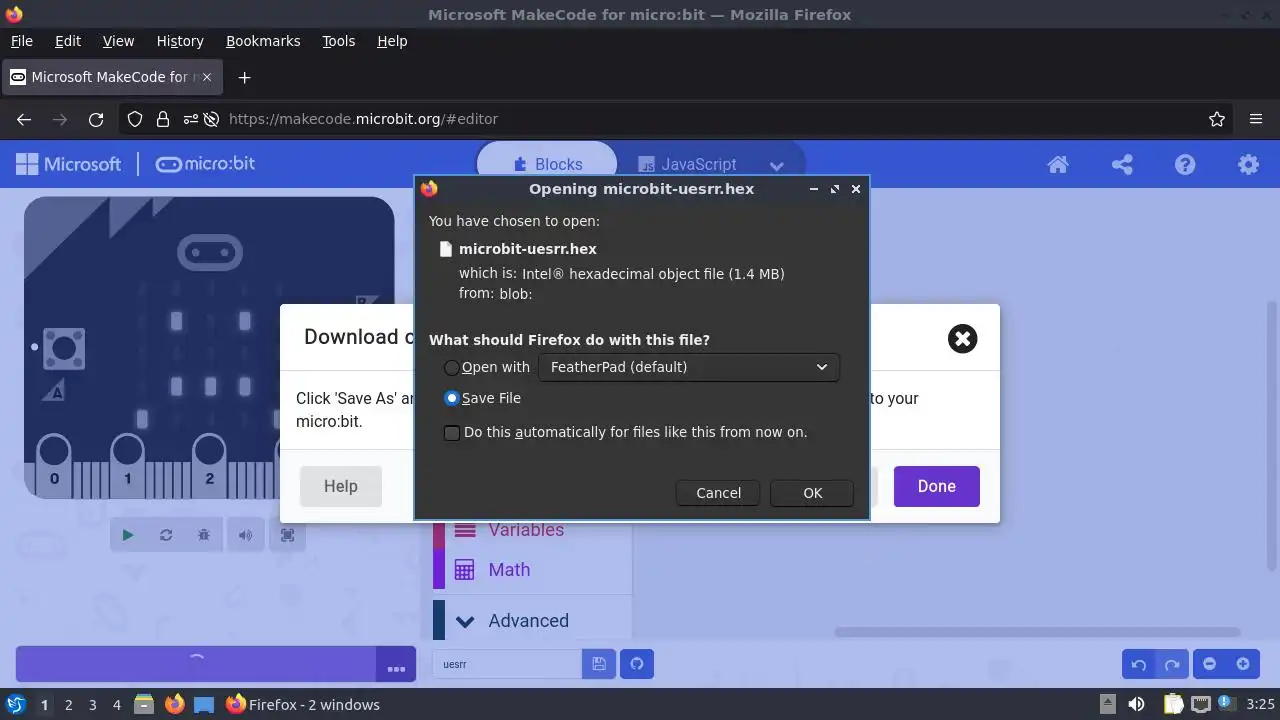Restart the simulator with the refresh icon
This screenshot has width=1280, height=720.
pos(166,535)
